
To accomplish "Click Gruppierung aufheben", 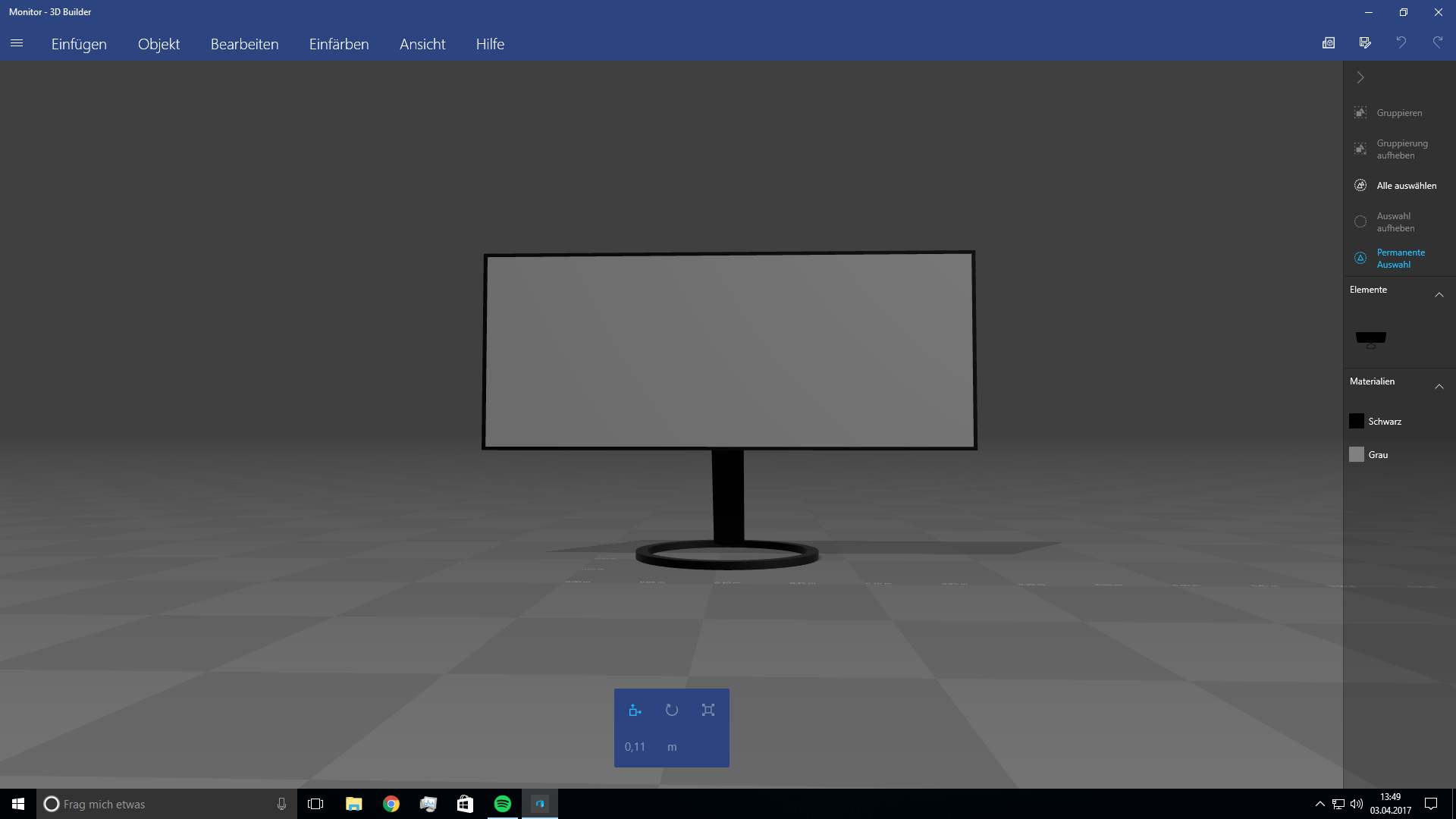I will (1401, 149).
